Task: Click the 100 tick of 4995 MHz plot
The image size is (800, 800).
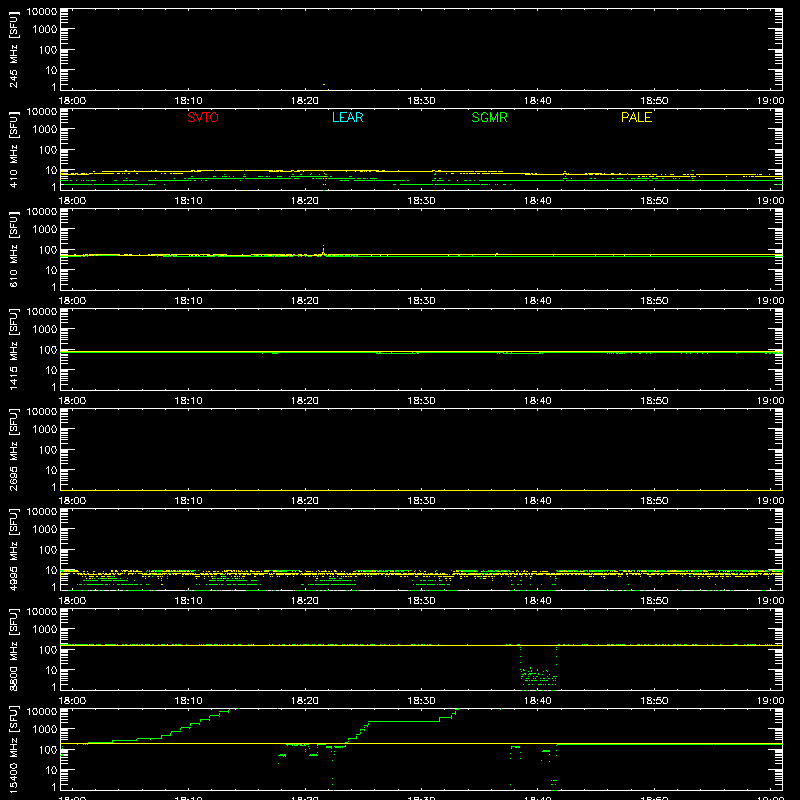Action: pos(48,550)
